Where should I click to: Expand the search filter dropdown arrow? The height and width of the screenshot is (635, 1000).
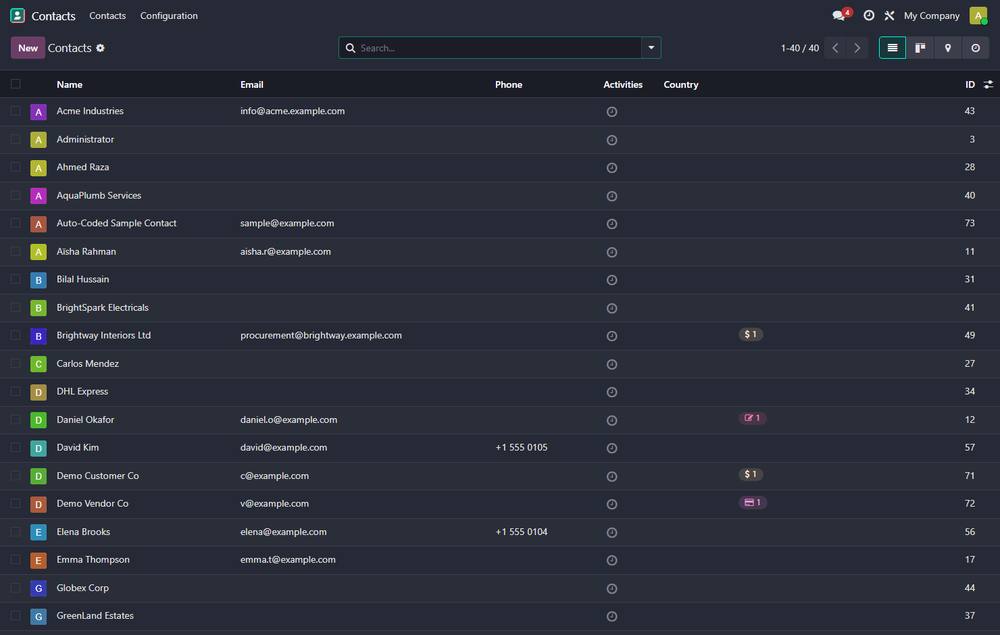pyautogui.click(x=651, y=48)
